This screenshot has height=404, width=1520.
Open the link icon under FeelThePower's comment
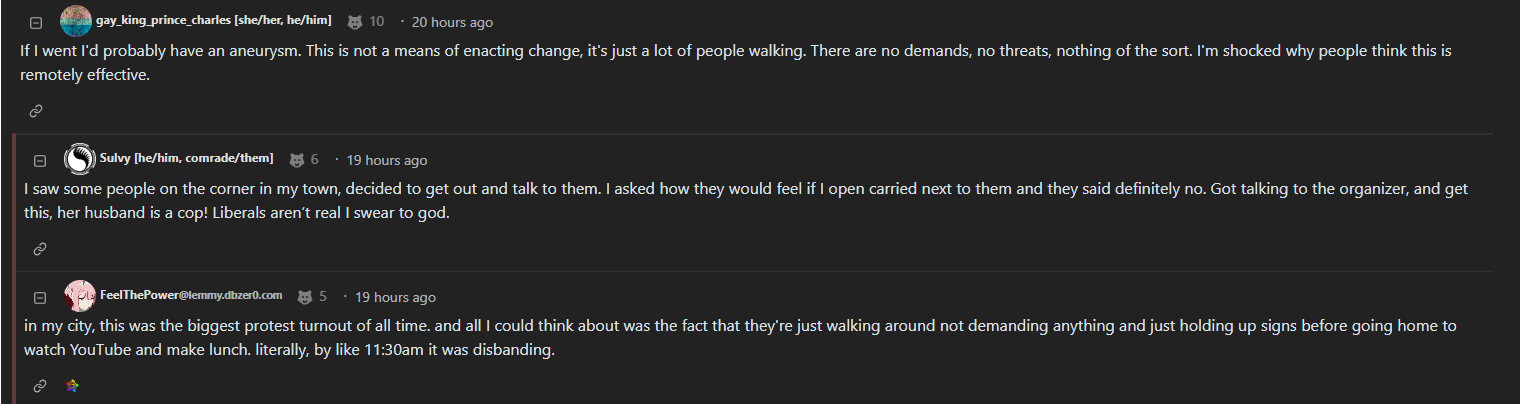pos(41,385)
